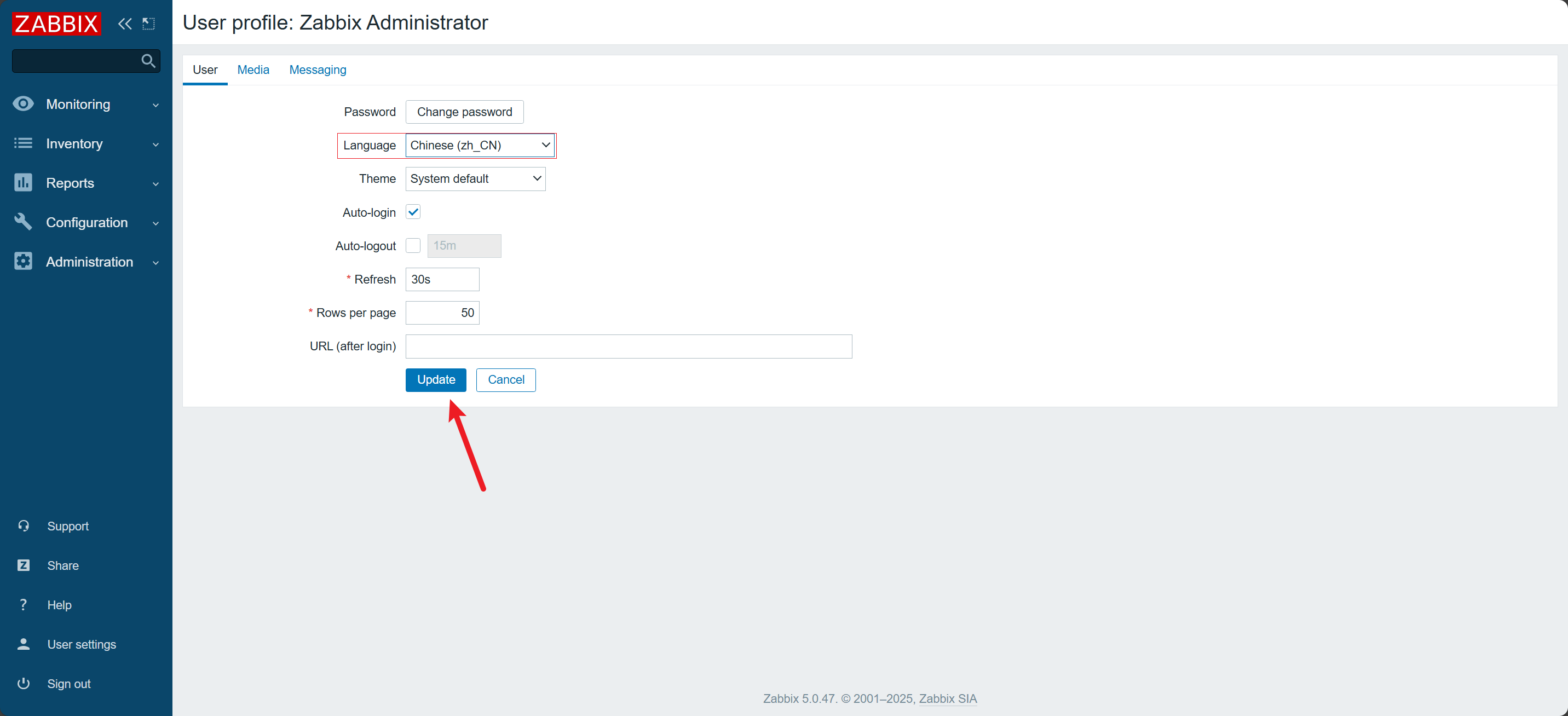The width and height of the screenshot is (1568, 716).
Task: Enable the Auto-logout checkbox
Action: [x=413, y=245]
